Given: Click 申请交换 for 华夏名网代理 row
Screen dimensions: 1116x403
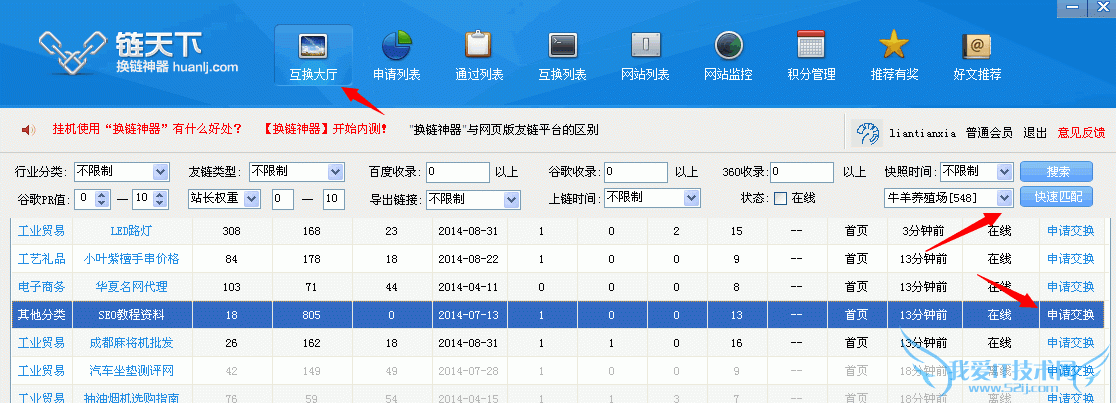Looking at the screenshot, I should click(x=1070, y=287).
